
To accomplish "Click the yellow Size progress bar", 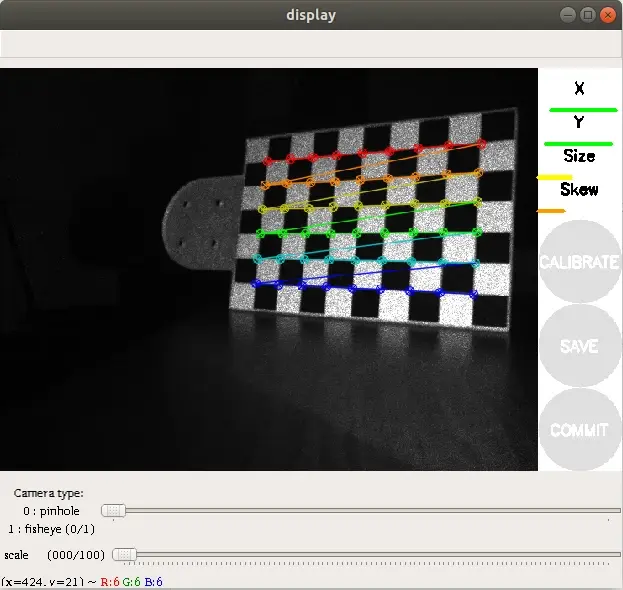I will tap(555, 177).
